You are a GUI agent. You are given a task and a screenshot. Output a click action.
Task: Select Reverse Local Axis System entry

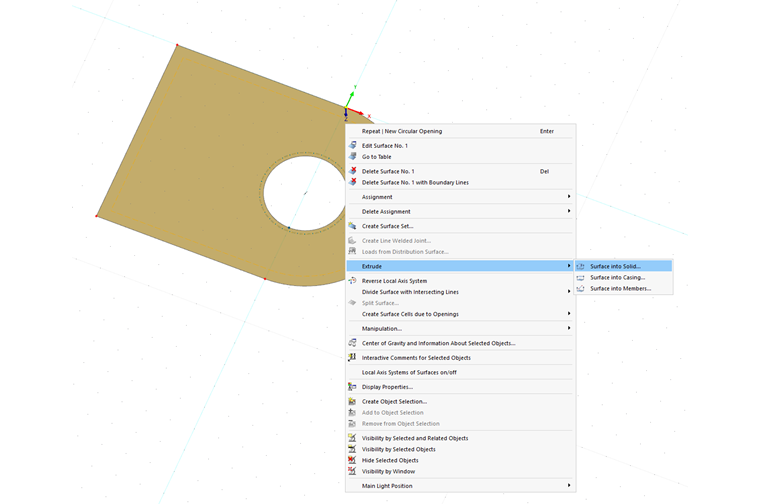(x=460, y=281)
